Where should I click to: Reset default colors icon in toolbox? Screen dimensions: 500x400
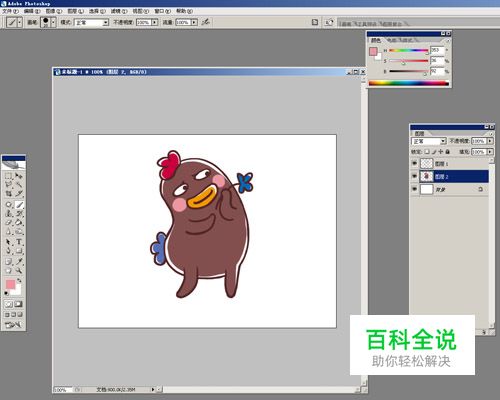coord(6,294)
